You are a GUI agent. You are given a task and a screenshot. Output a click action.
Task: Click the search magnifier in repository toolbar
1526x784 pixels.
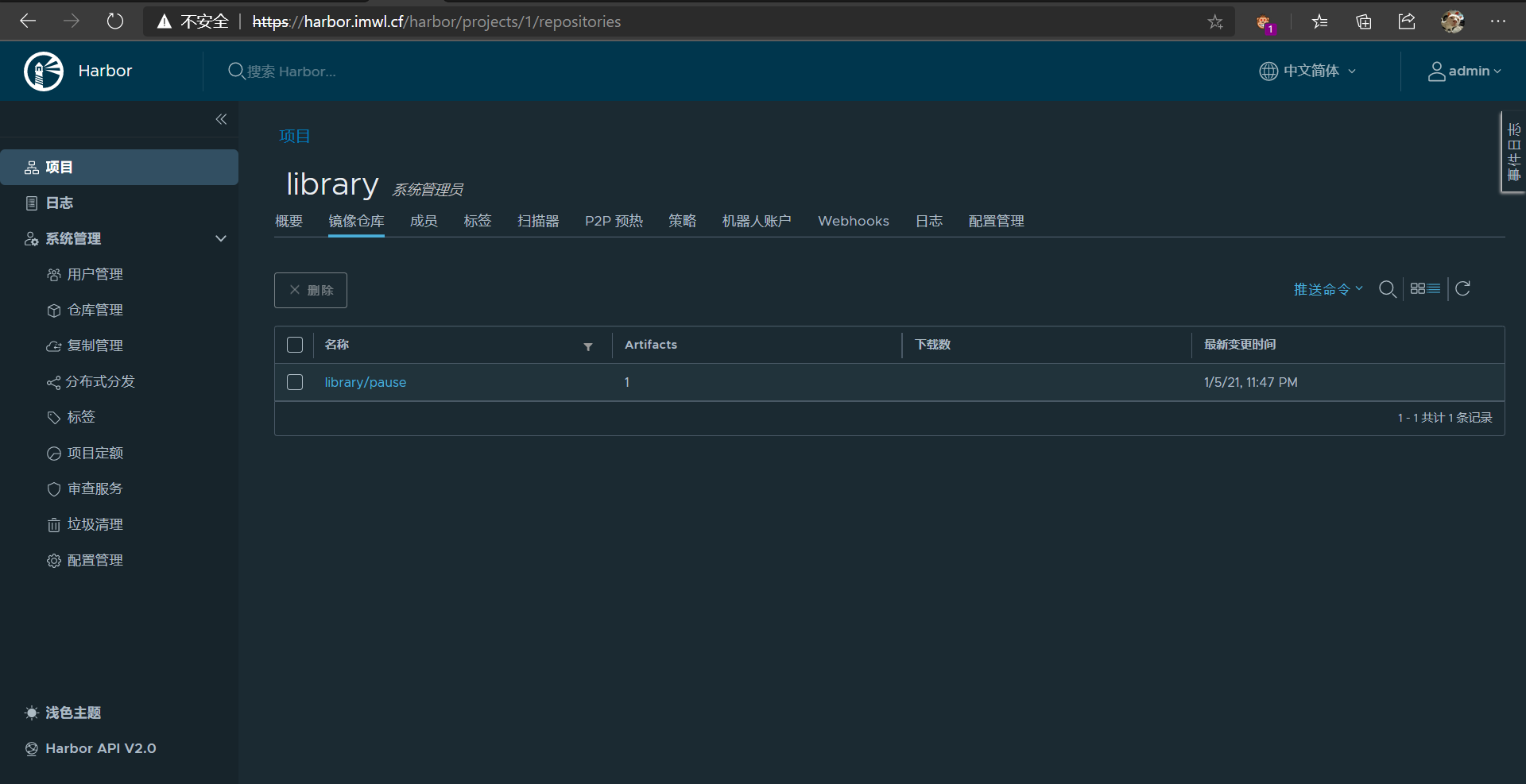[x=1387, y=289]
